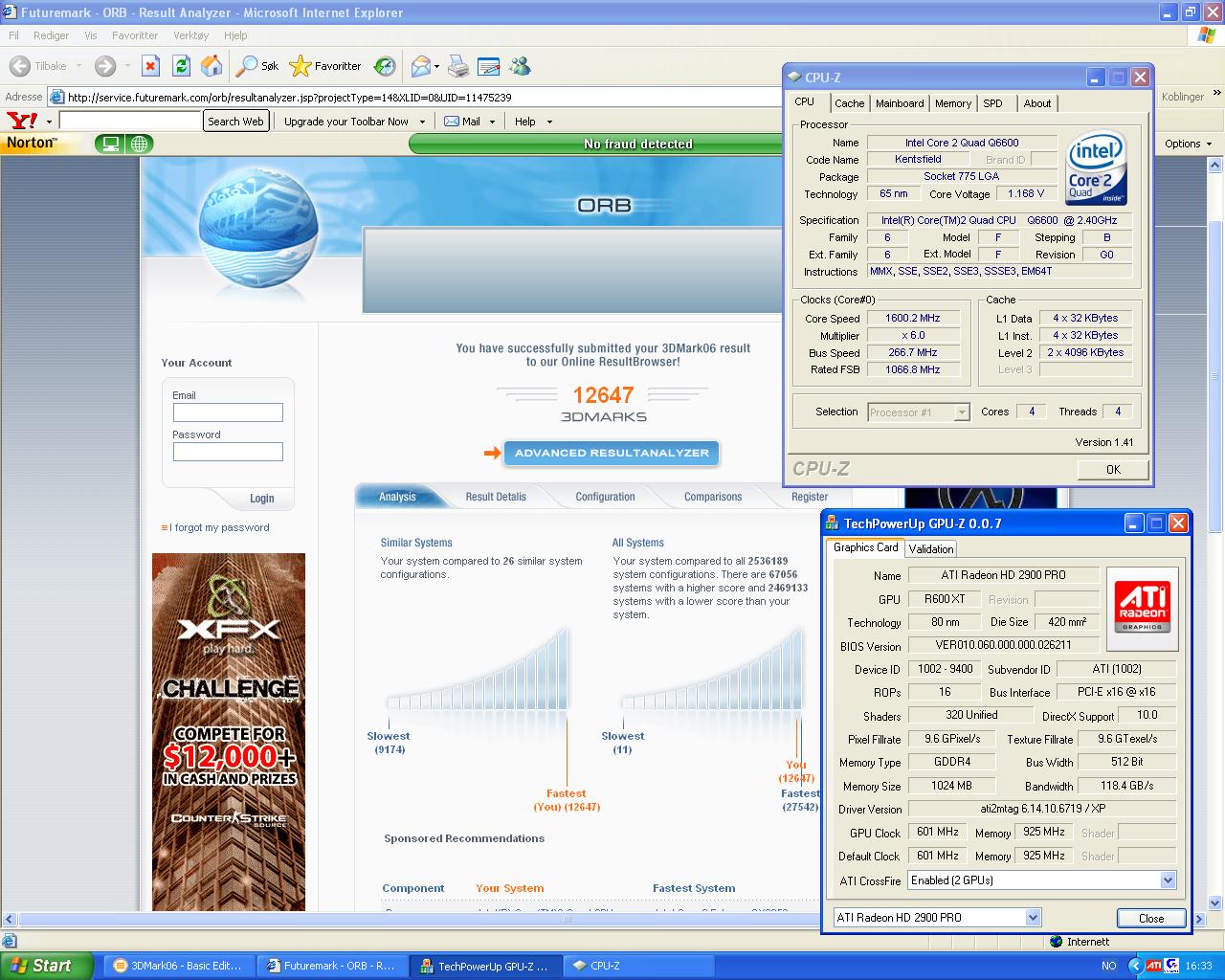Click the left tray expand arrow
The width and height of the screenshot is (1225, 980).
coord(1135,966)
